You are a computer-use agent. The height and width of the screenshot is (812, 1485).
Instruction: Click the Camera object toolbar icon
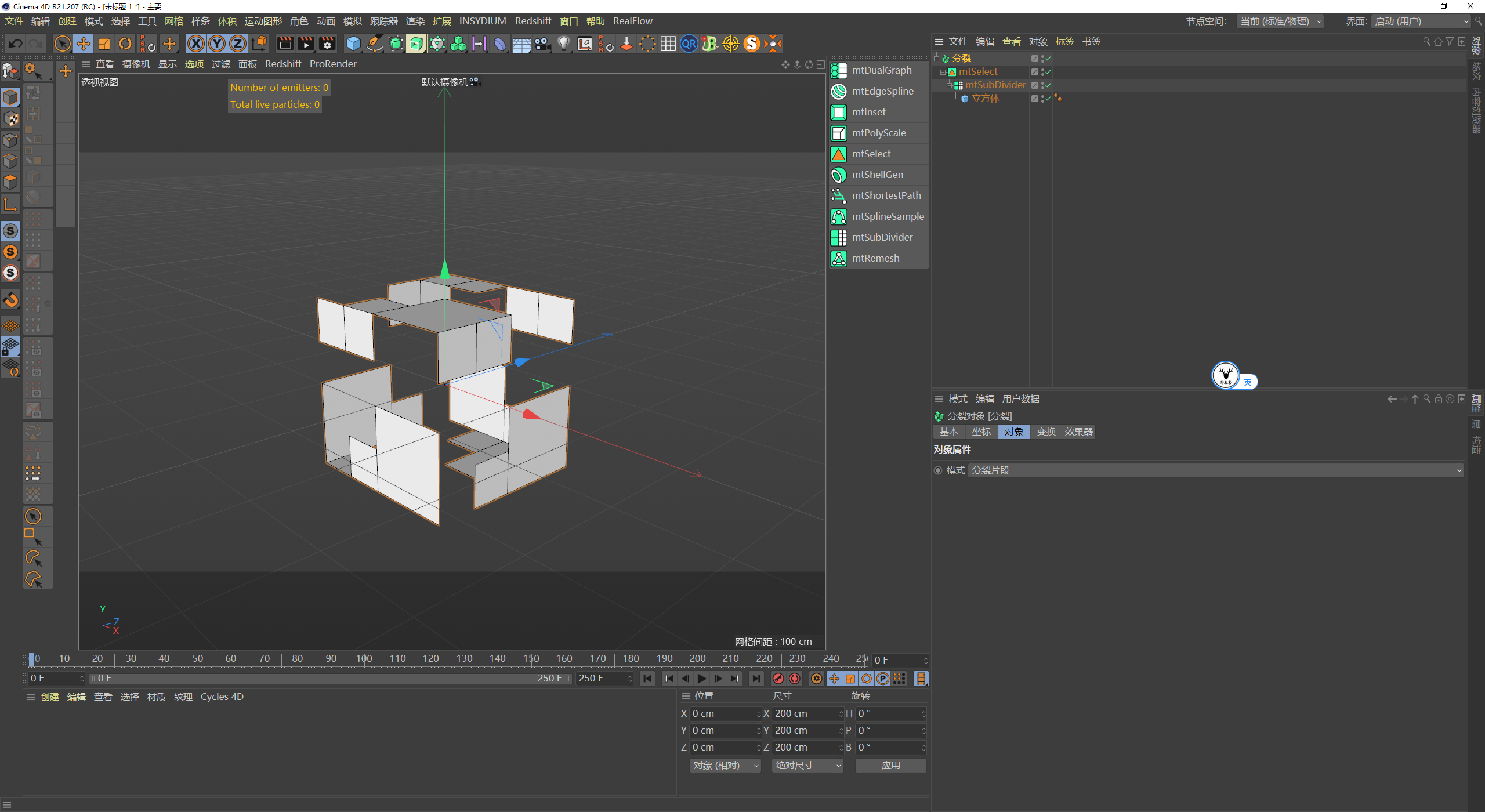(x=542, y=43)
